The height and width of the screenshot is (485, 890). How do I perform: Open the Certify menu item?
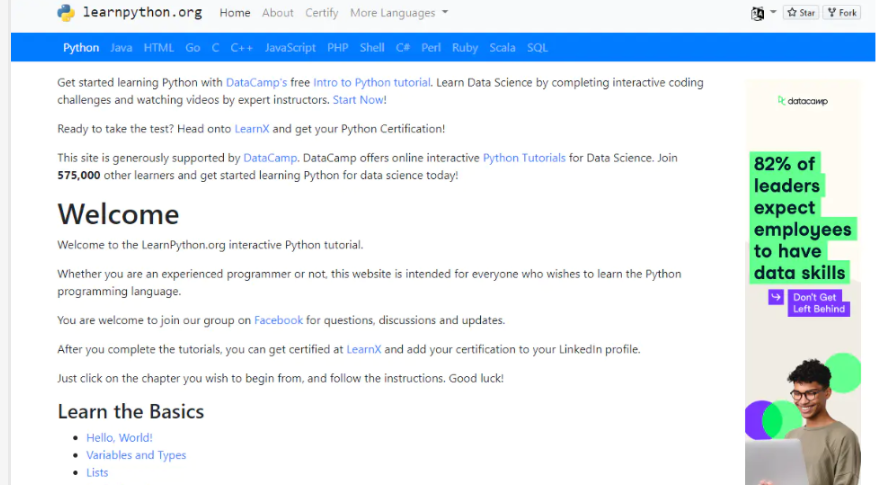[321, 12]
